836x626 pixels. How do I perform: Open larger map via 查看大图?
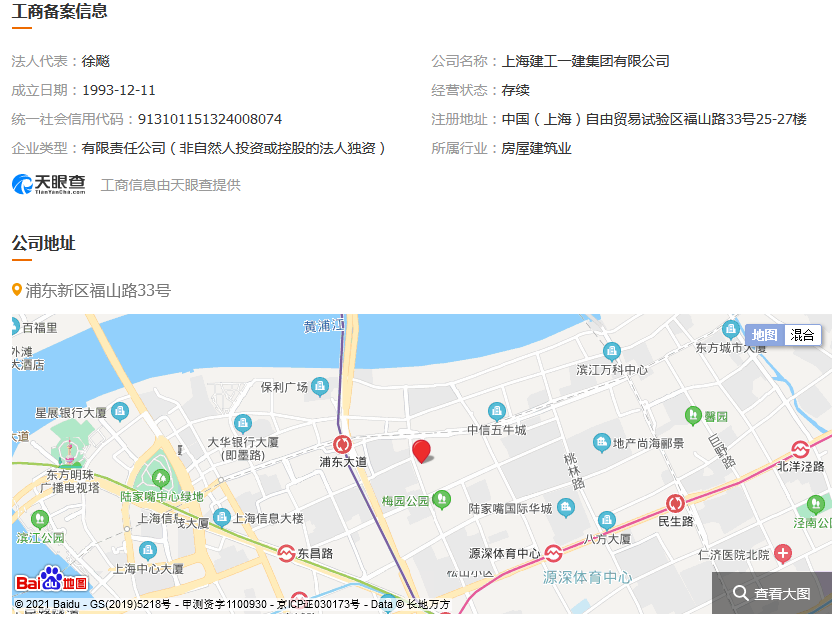click(x=771, y=593)
